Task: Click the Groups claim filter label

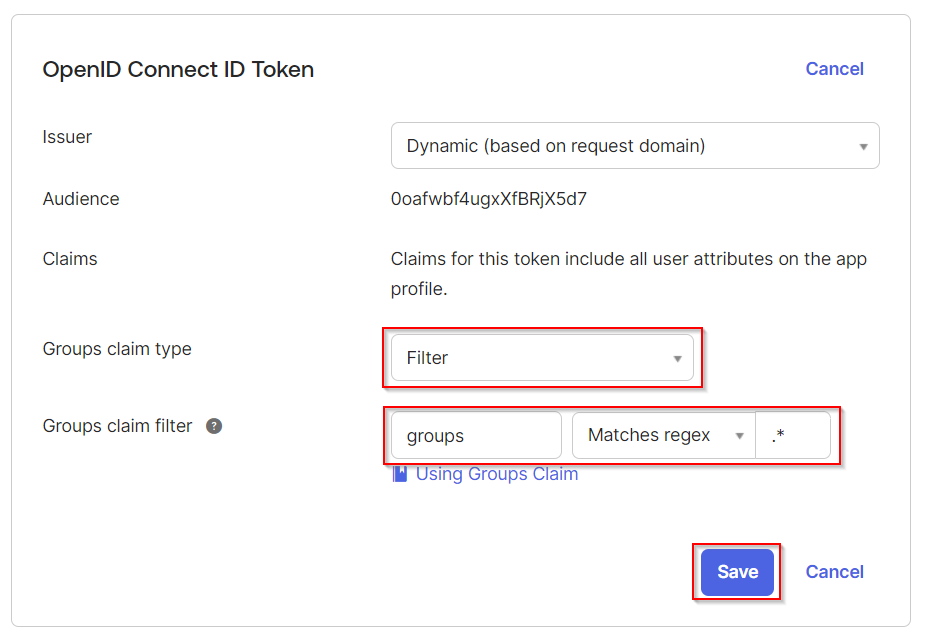Action: tap(117, 426)
